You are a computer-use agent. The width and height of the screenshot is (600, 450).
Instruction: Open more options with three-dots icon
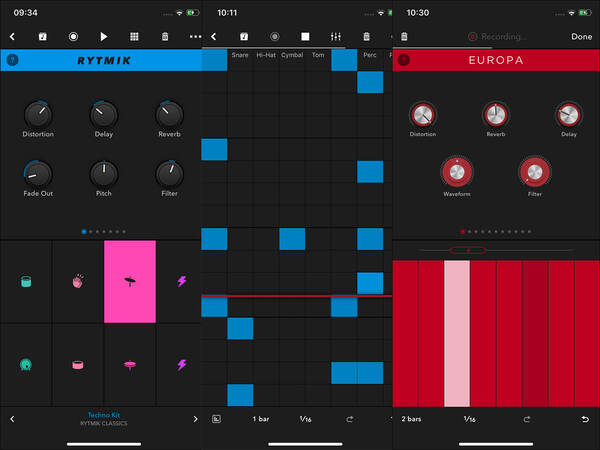pyautogui.click(x=195, y=36)
